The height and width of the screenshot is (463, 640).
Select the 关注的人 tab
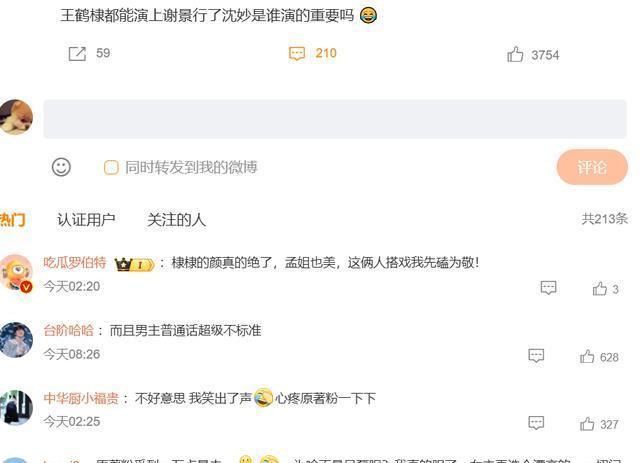[x=176, y=220]
